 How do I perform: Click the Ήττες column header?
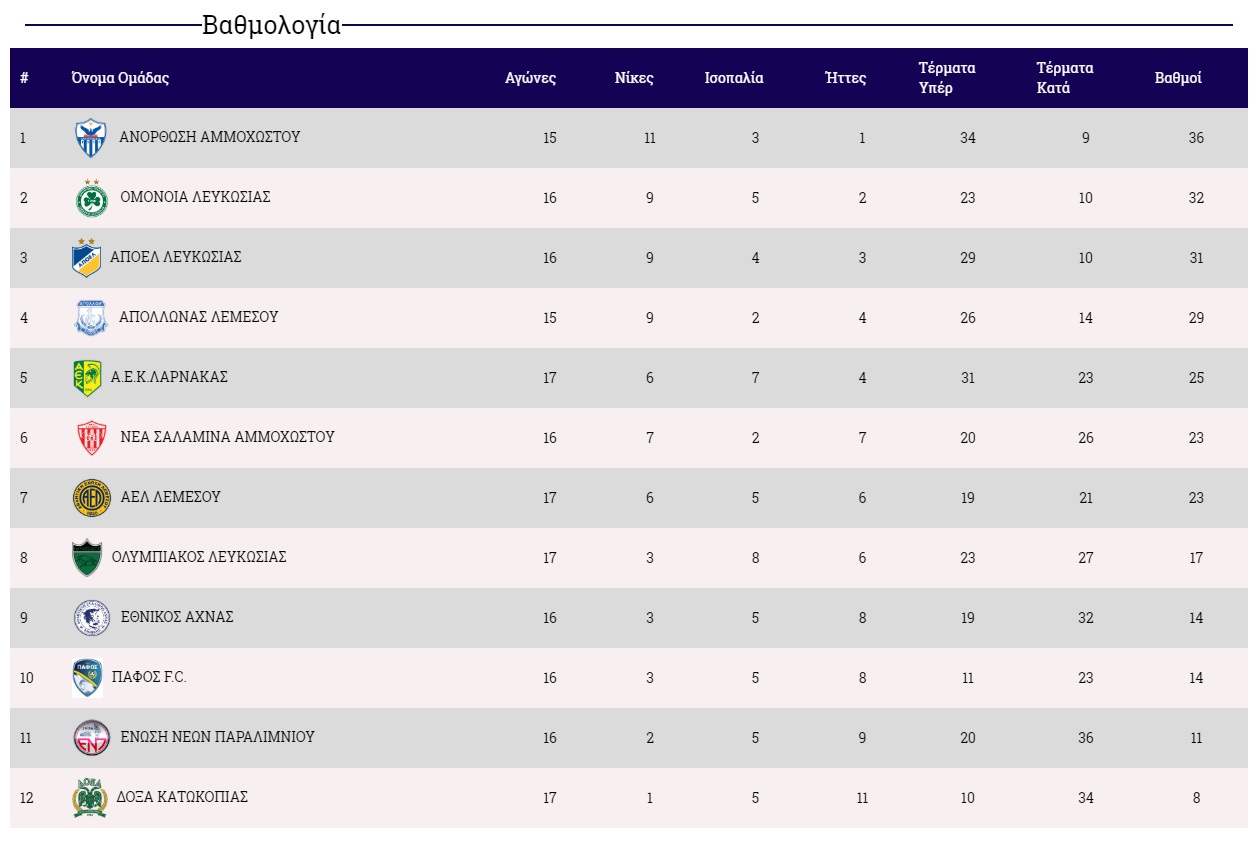click(x=846, y=78)
